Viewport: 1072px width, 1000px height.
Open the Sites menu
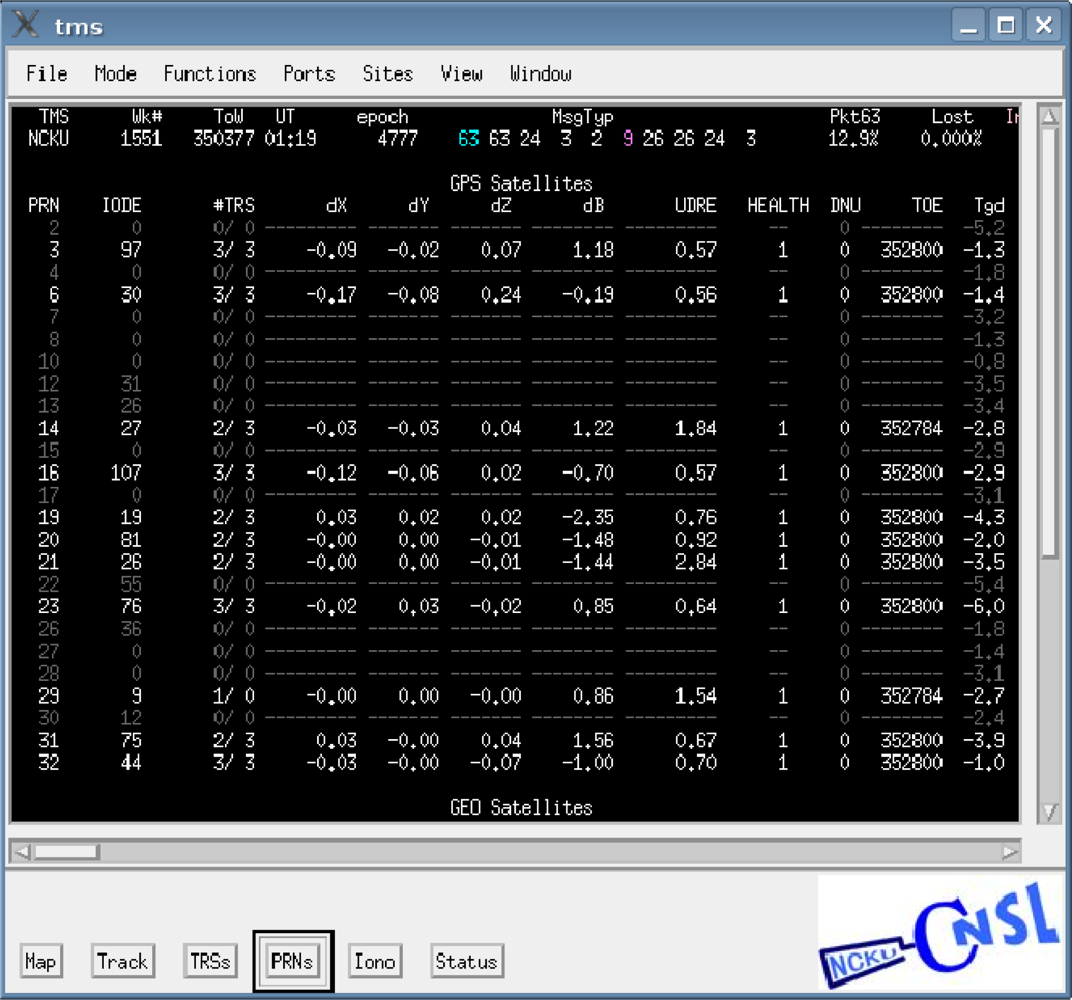coord(388,73)
